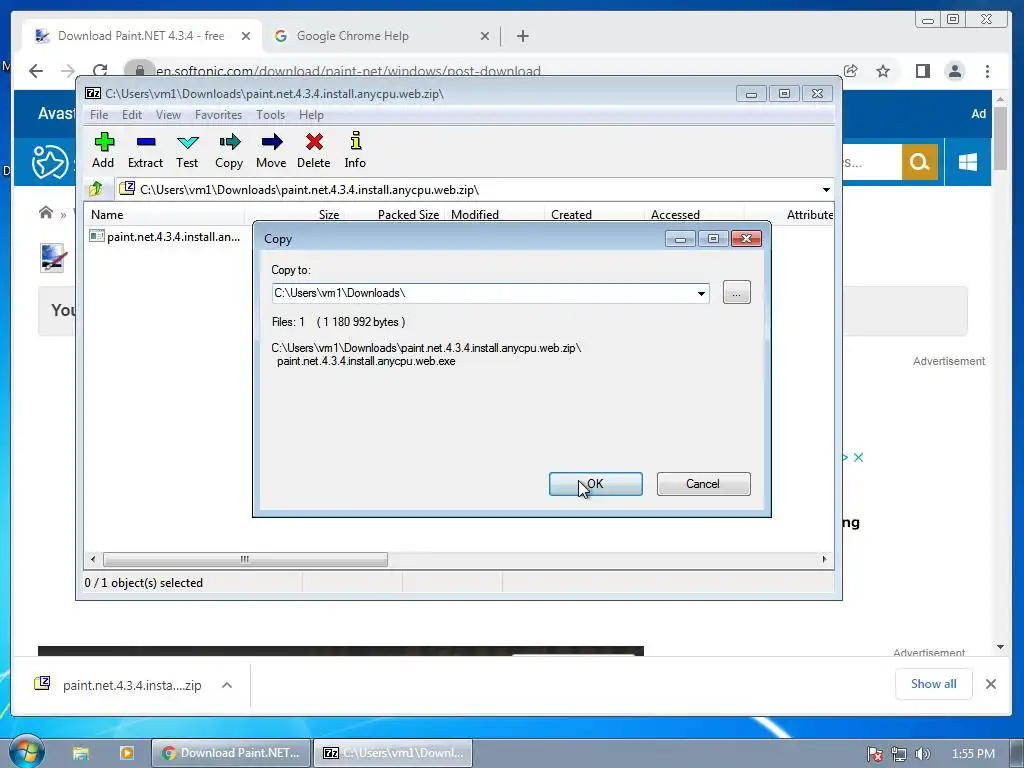Confirm the copy with OK
Image resolution: width=1024 pixels, height=768 pixels.
coord(596,484)
